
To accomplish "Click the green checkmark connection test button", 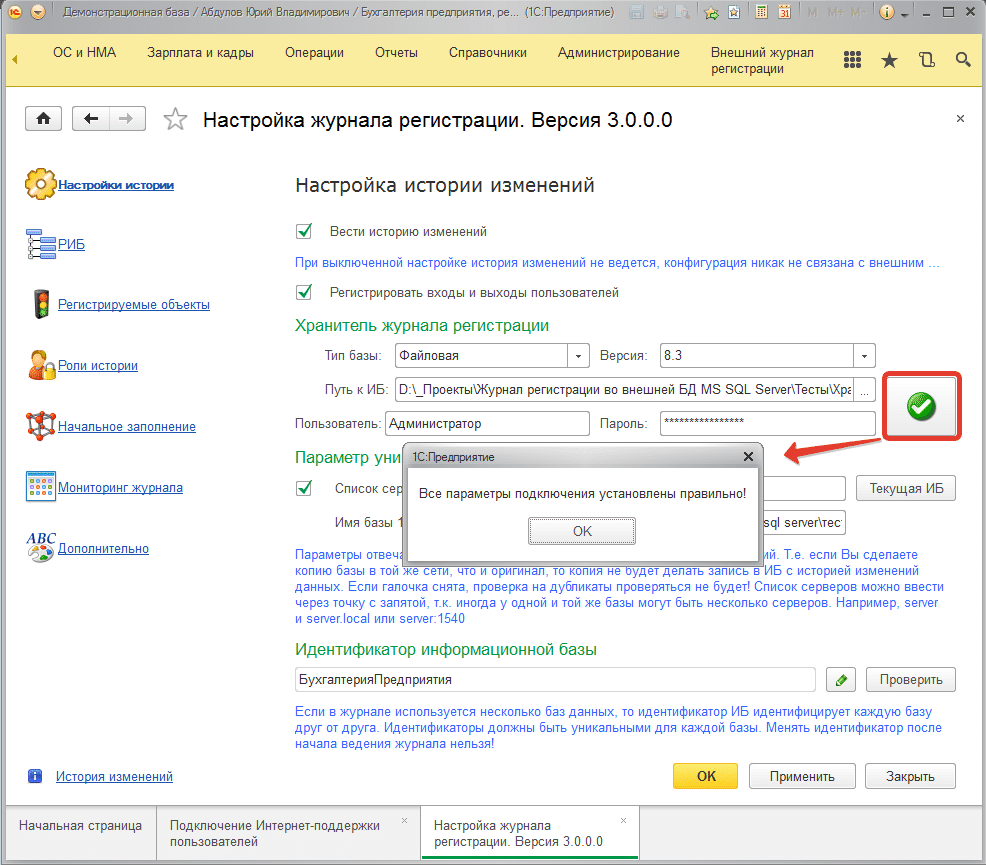I will [x=921, y=406].
